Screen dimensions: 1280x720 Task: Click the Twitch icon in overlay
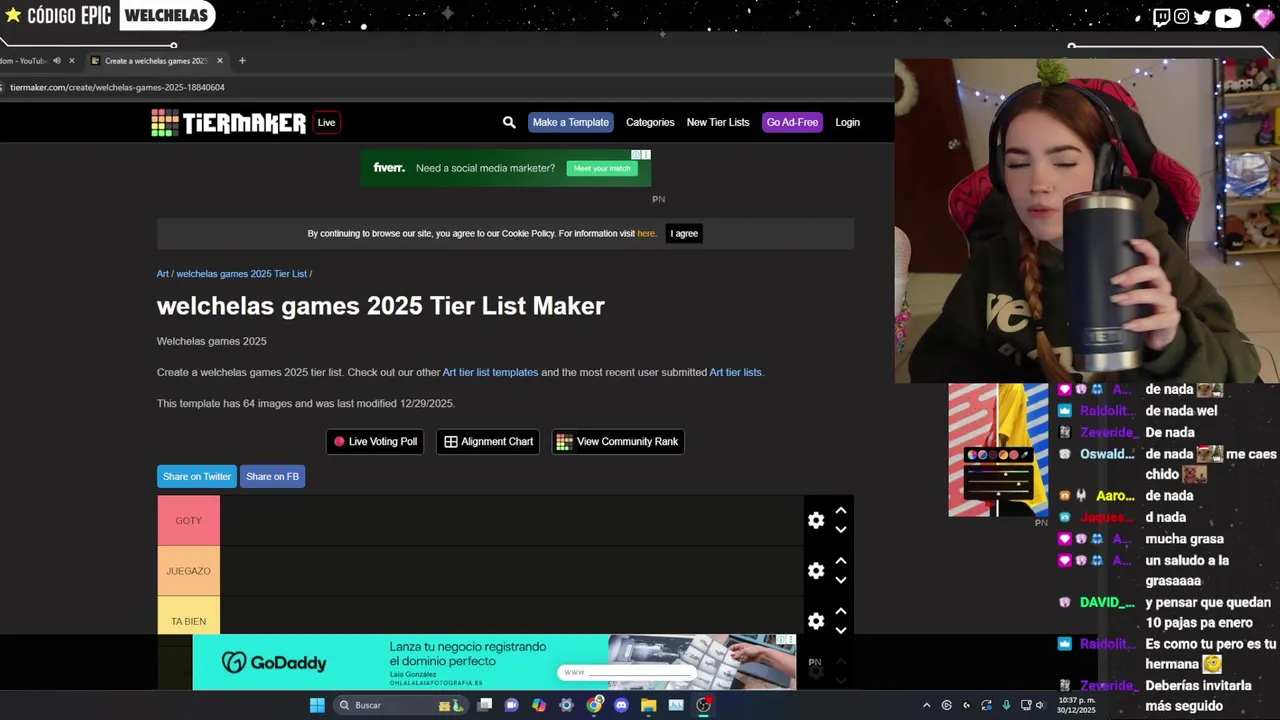tap(1161, 16)
